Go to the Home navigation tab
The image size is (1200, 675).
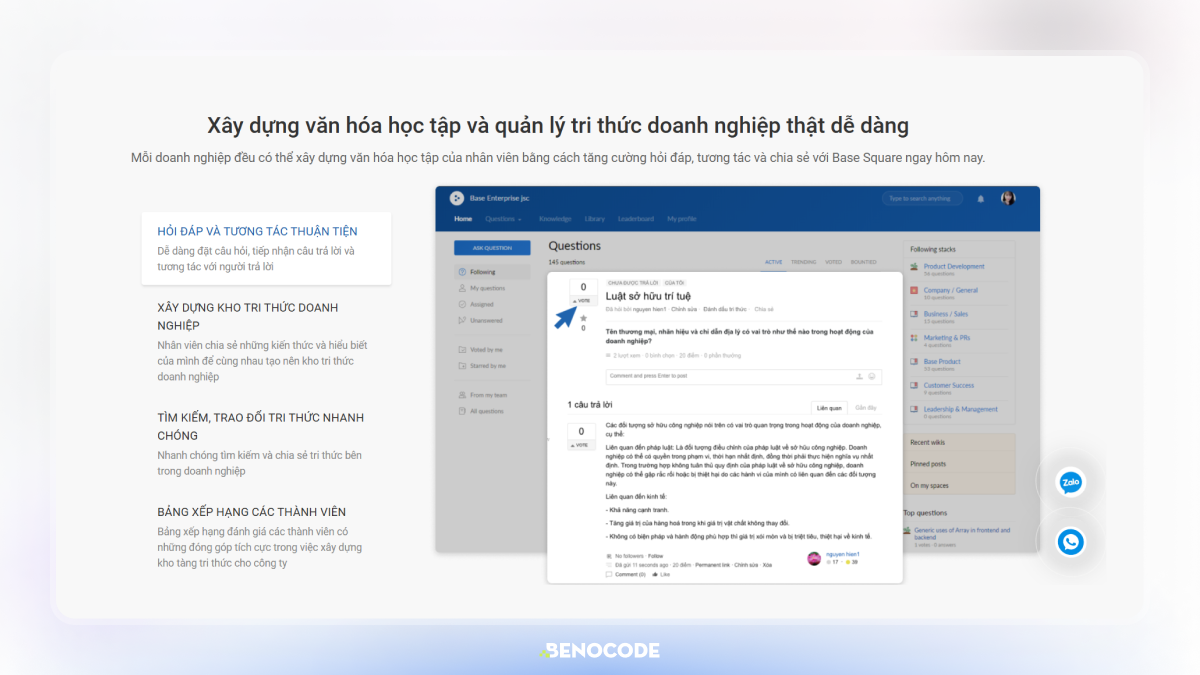463,219
